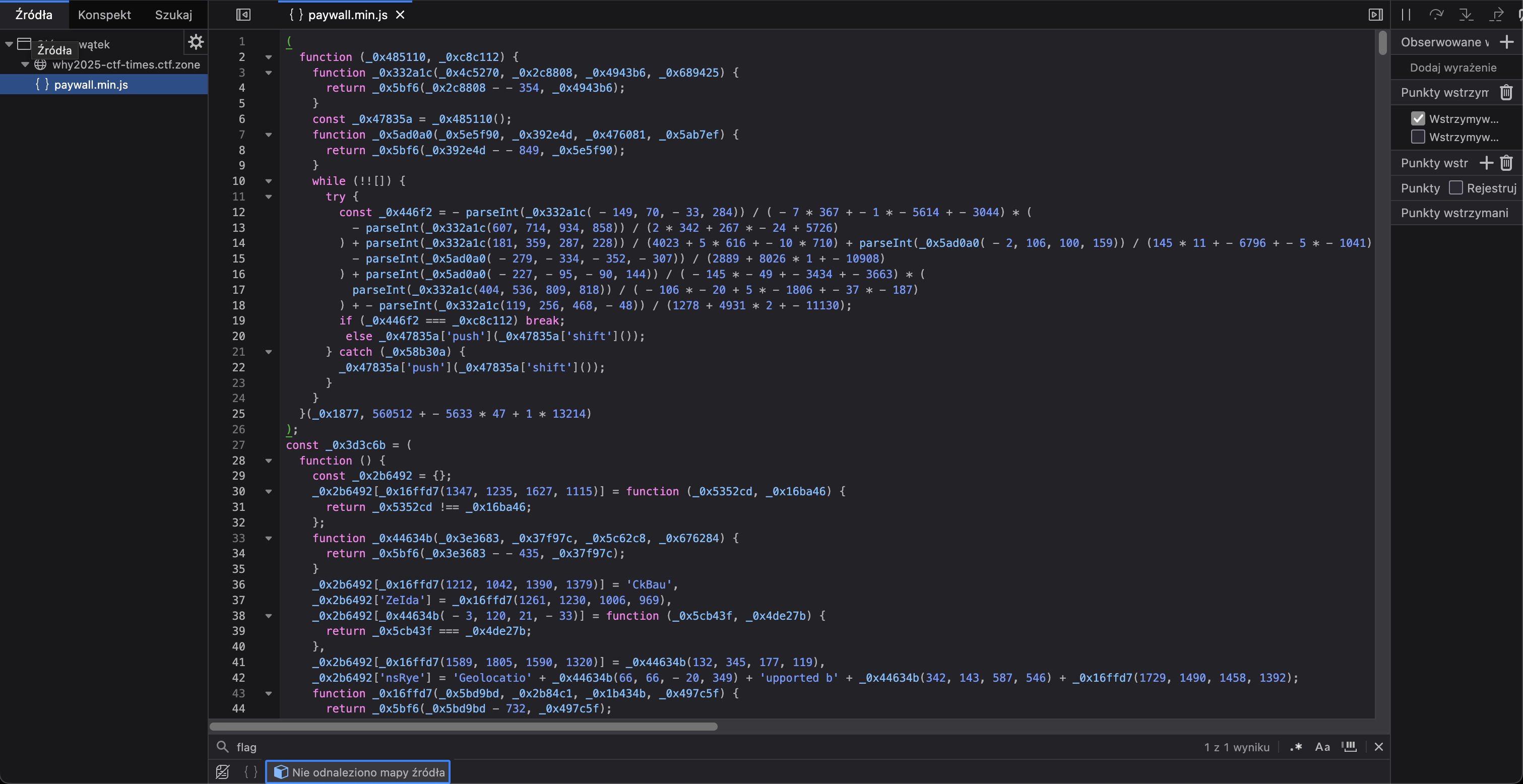Click the debugger pause button
The image size is (1523, 784).
pos(1406,14)
